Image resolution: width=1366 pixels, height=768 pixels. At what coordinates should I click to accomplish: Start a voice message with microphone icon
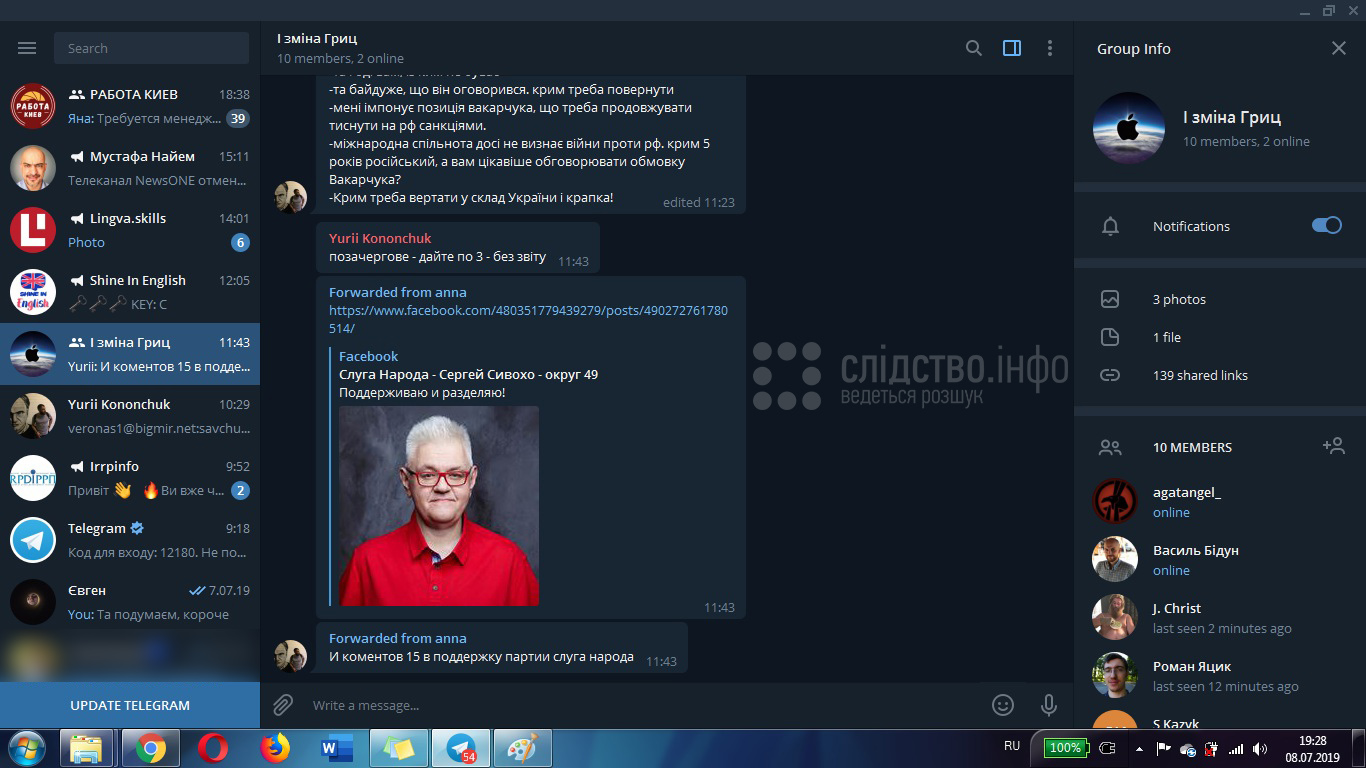click(1049, 705)
